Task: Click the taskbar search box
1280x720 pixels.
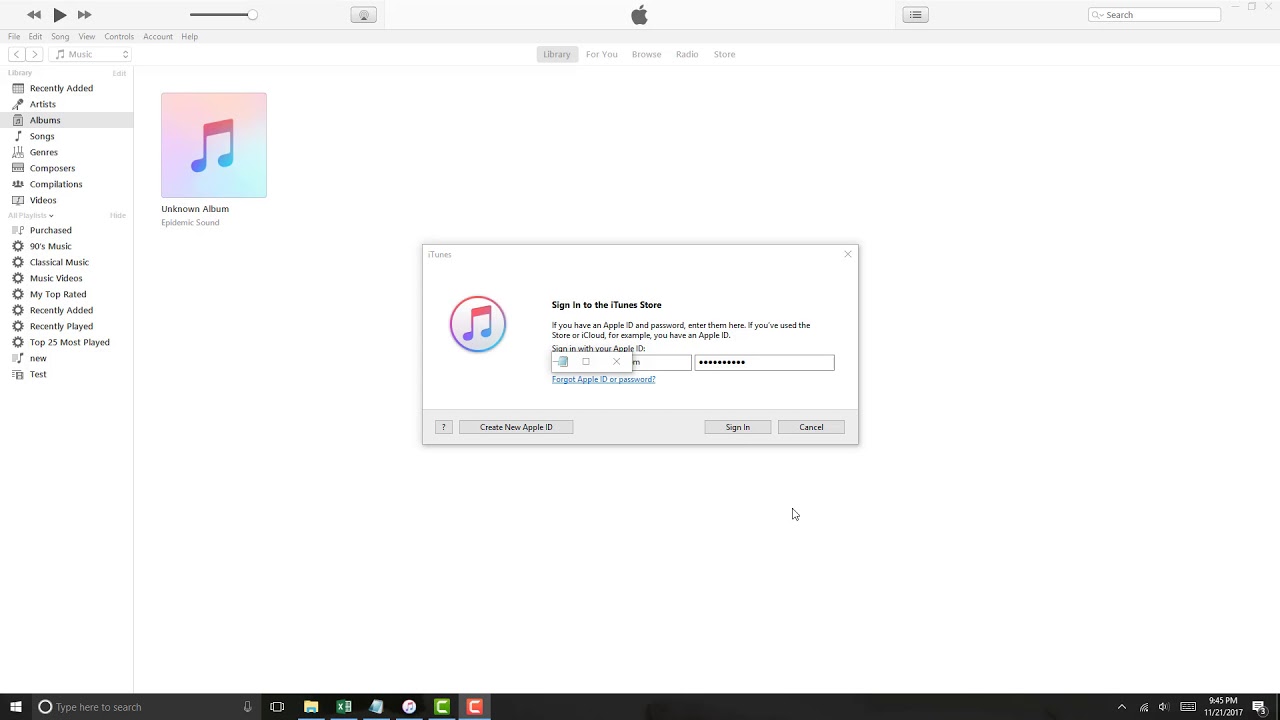Action: [145, 707]
